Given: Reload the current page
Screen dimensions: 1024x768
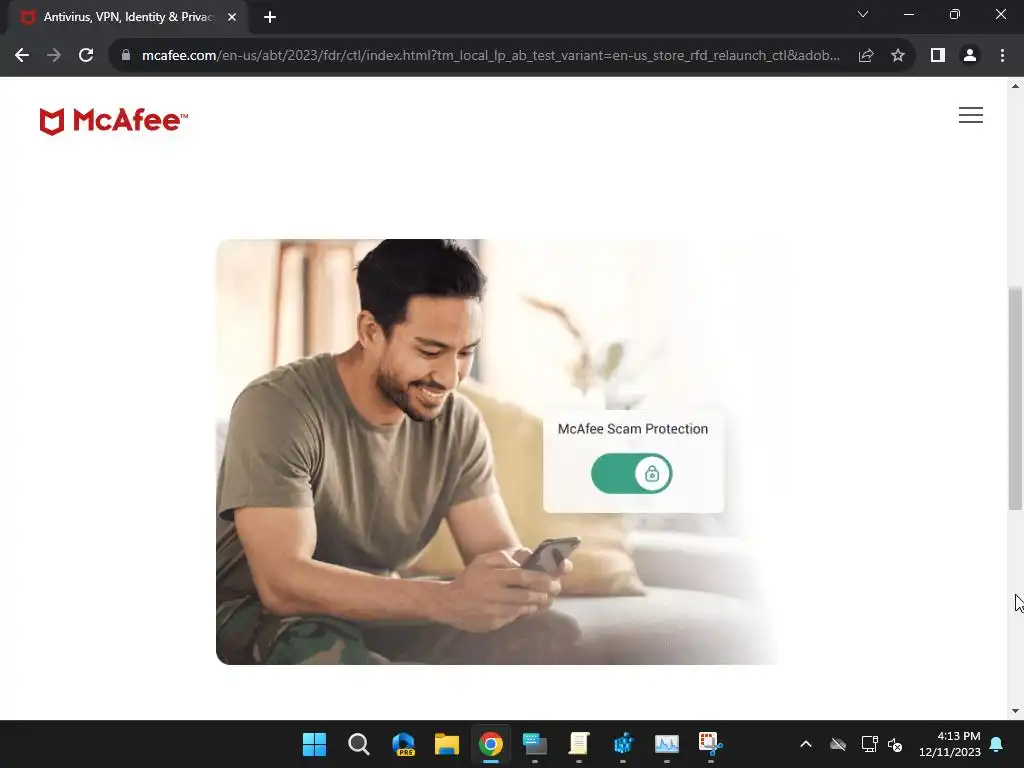Looking at the screenshot, I should pos(86,56).
